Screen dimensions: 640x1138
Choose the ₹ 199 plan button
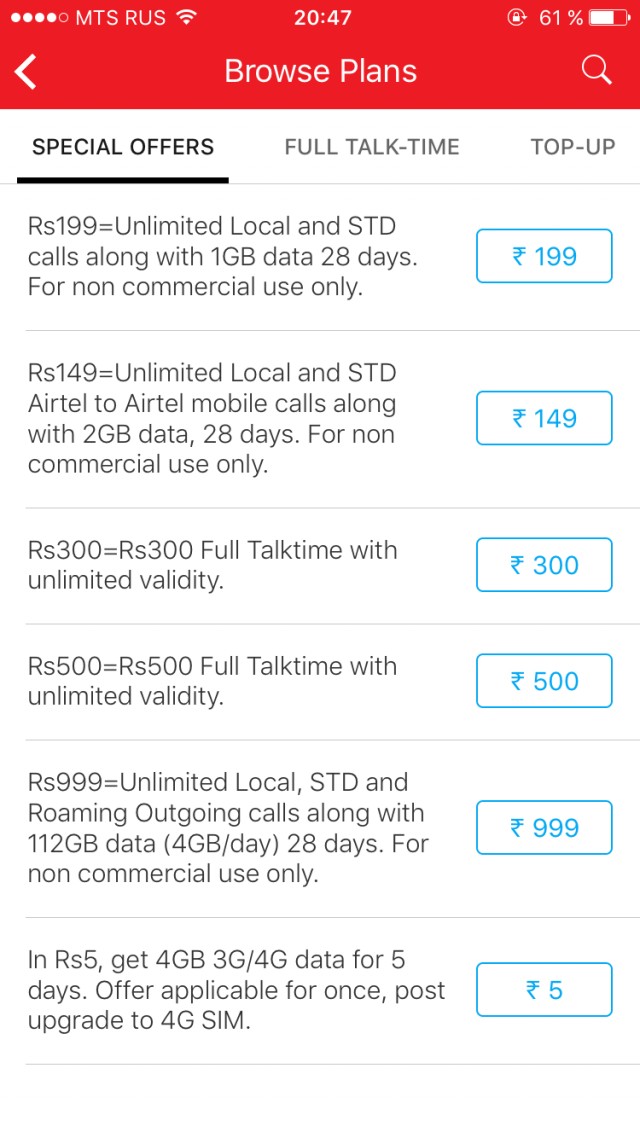[x=544, y=257]
